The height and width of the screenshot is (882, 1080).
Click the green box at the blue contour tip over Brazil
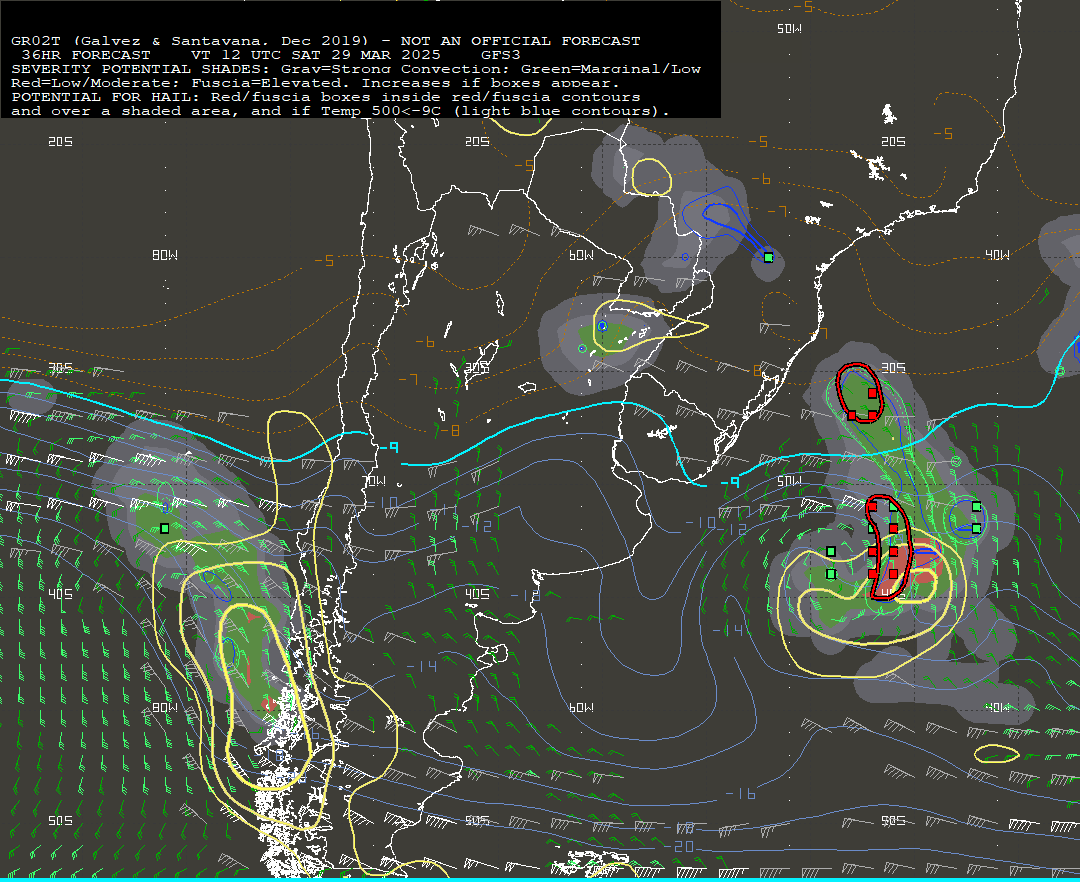pos(769,258)
